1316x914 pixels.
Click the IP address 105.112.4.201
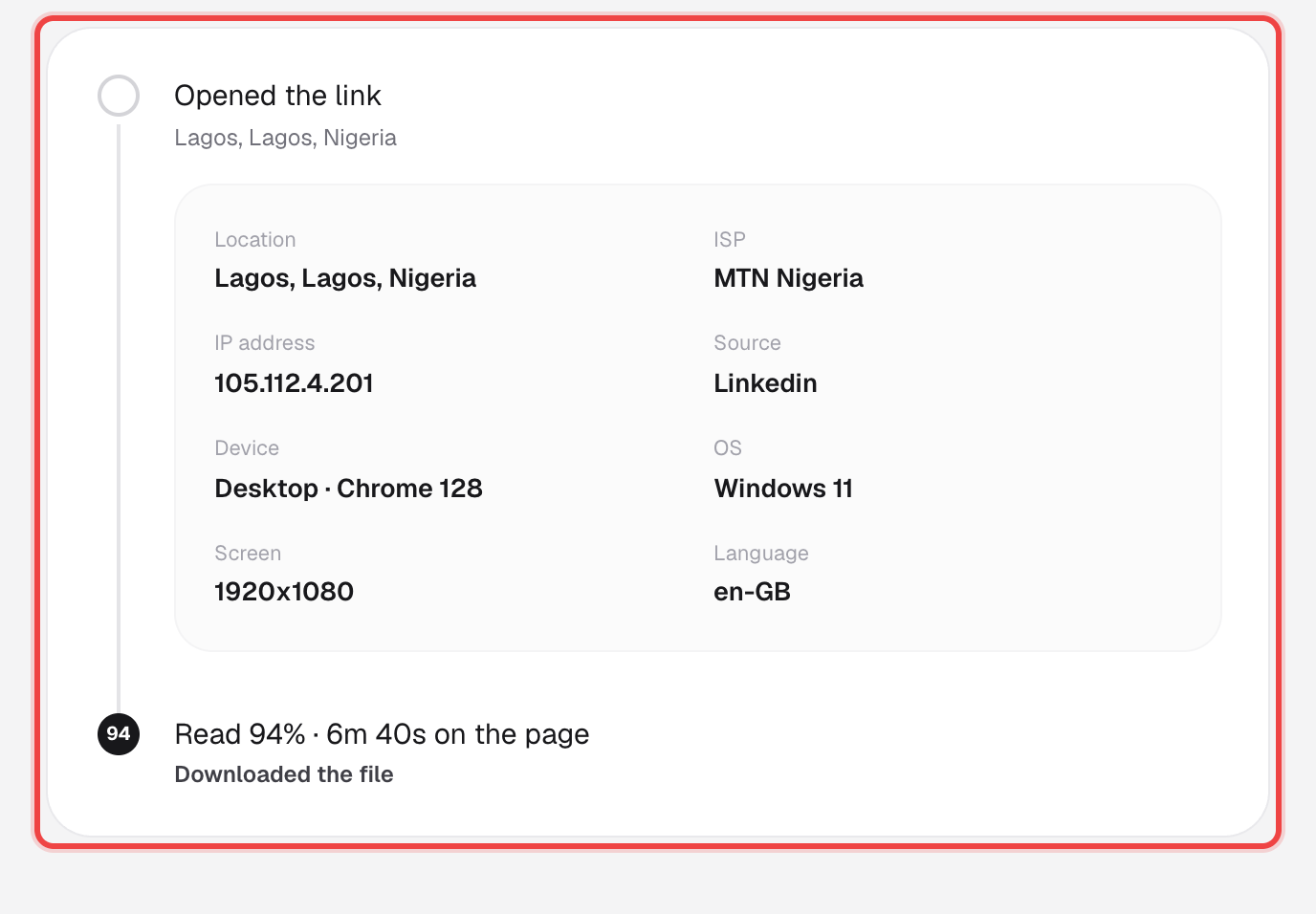[x=294, y=383]
